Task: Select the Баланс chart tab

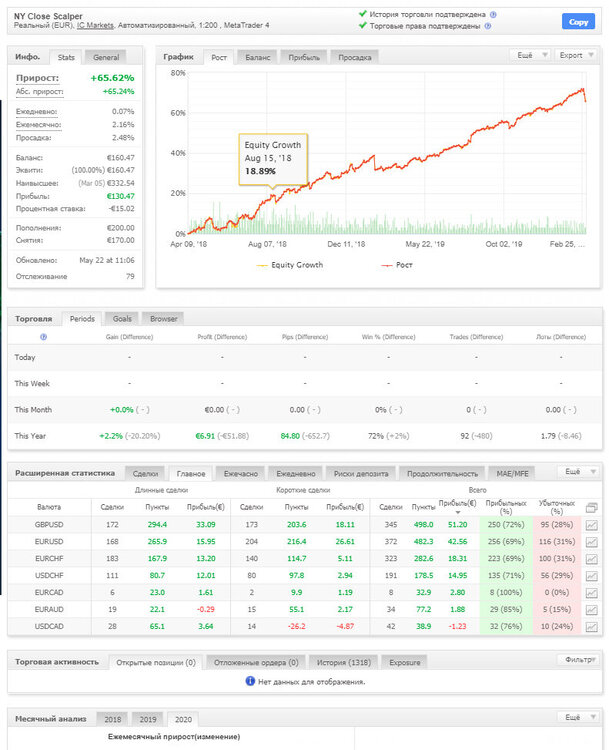Action: (x=257, y=57)
